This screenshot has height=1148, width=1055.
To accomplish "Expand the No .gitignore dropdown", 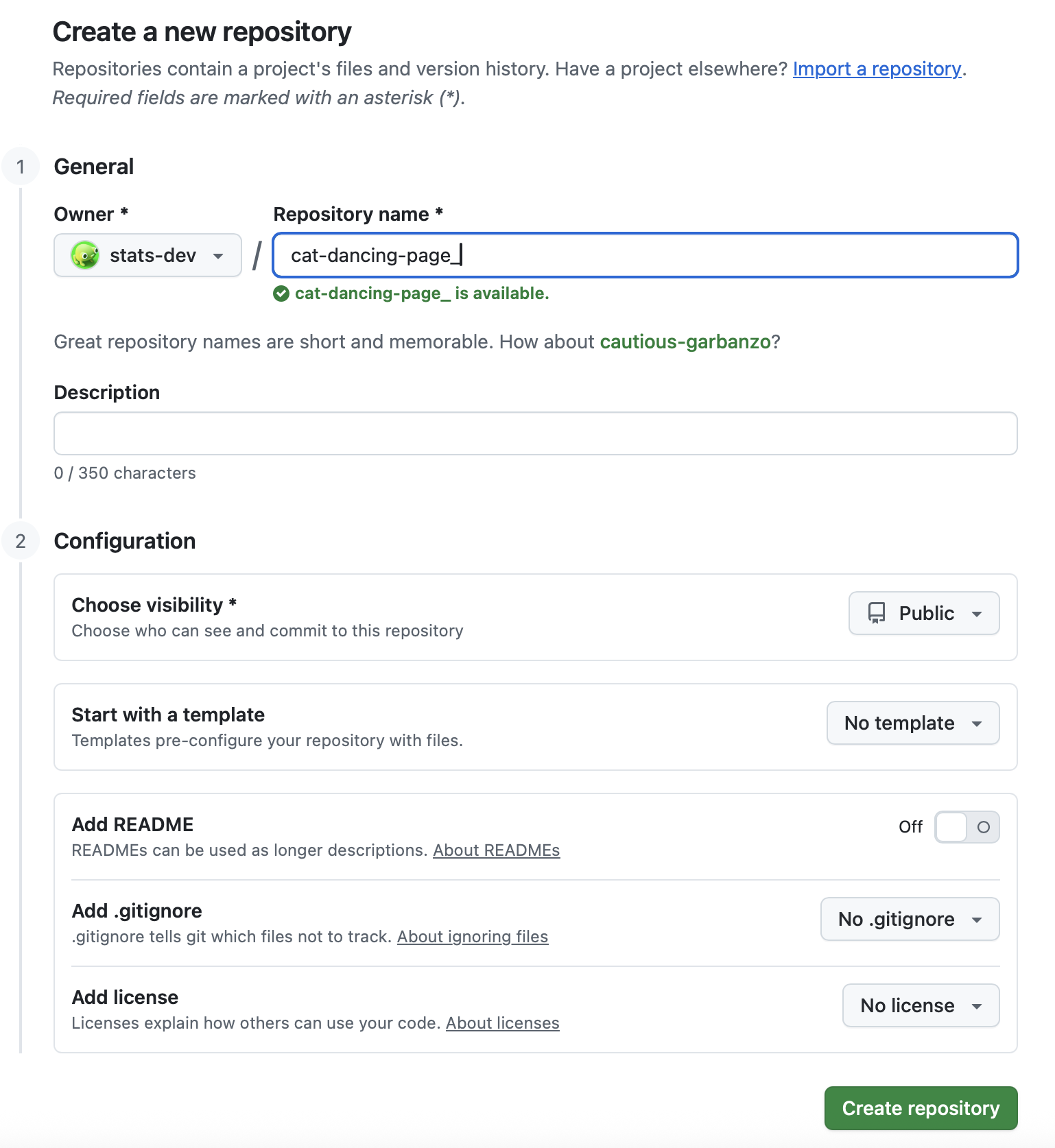I will coord(910,919).
